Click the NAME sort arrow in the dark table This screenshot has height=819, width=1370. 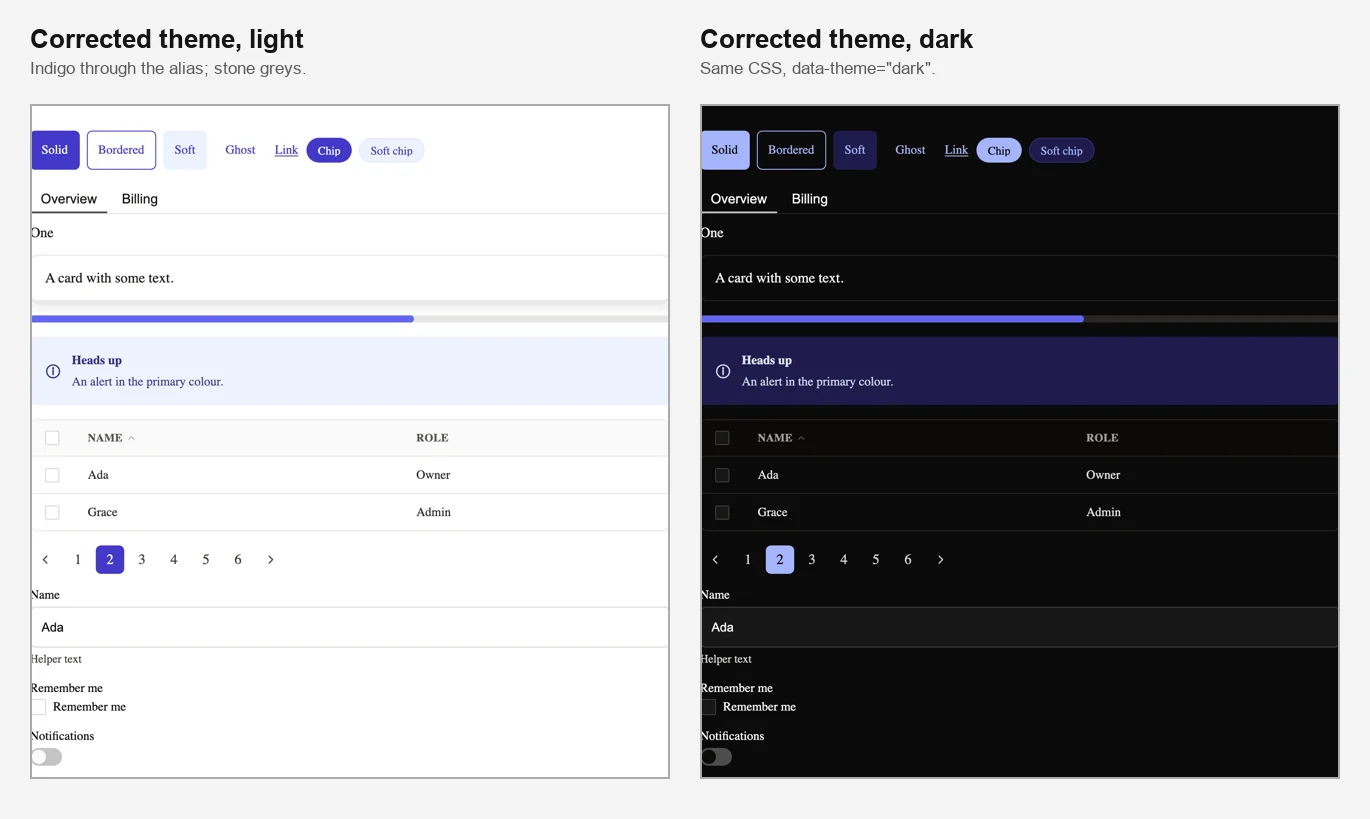tap(801, 438)
